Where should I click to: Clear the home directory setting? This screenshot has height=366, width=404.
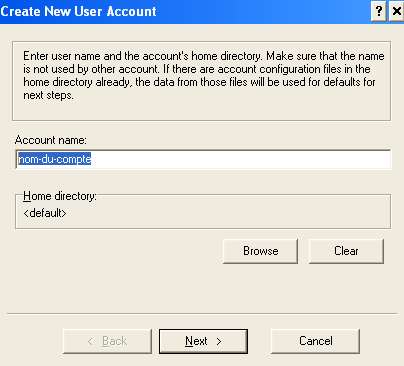pos(346,251)
